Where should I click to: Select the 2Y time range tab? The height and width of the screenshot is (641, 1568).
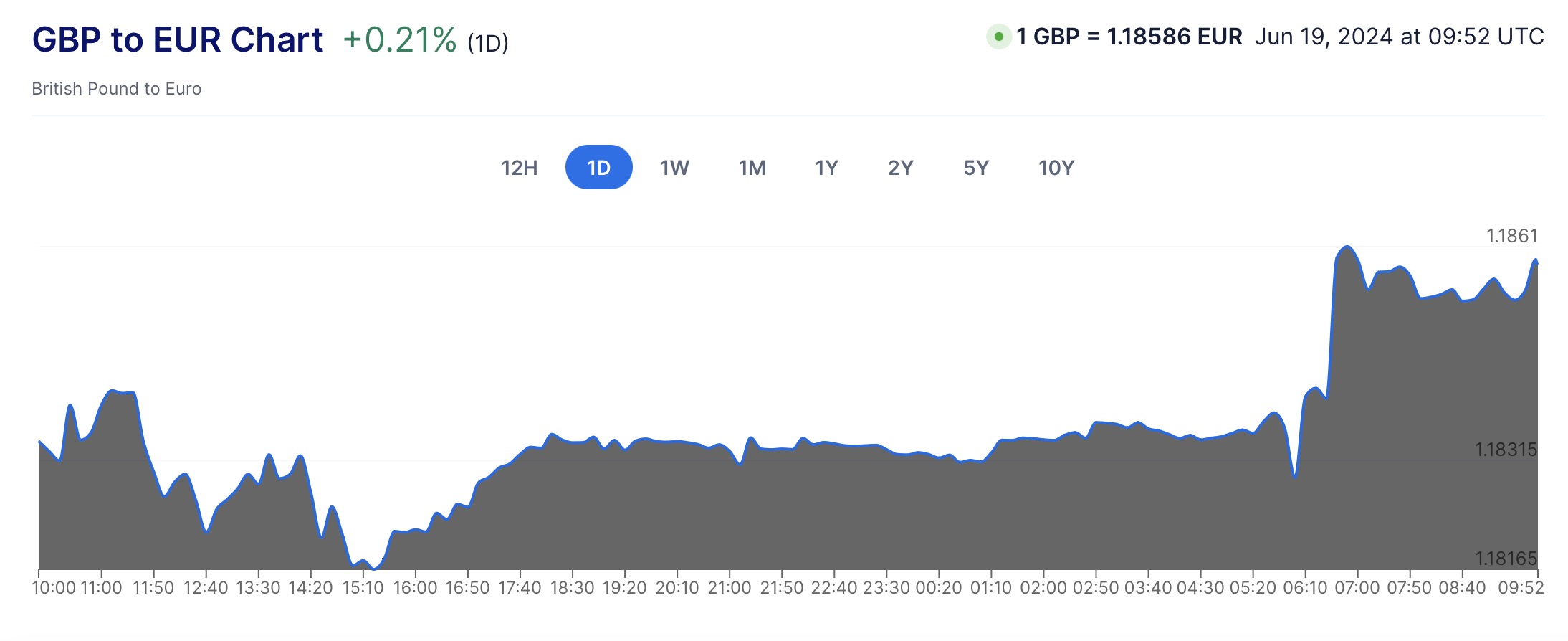pos(900,168)
